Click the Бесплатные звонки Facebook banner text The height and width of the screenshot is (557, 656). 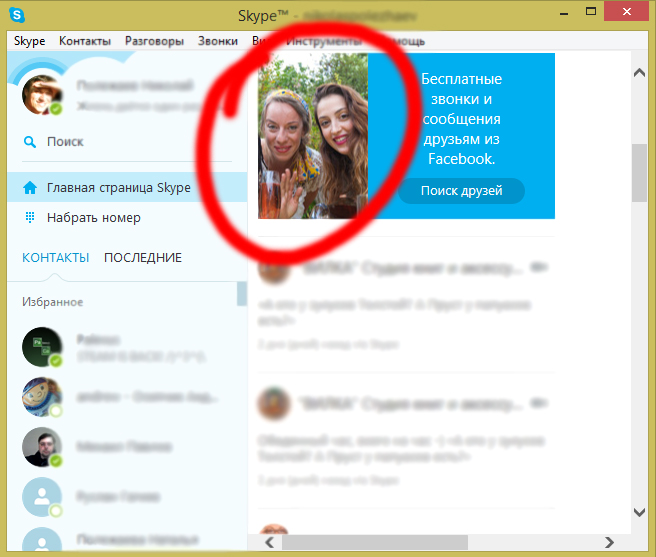461,119
